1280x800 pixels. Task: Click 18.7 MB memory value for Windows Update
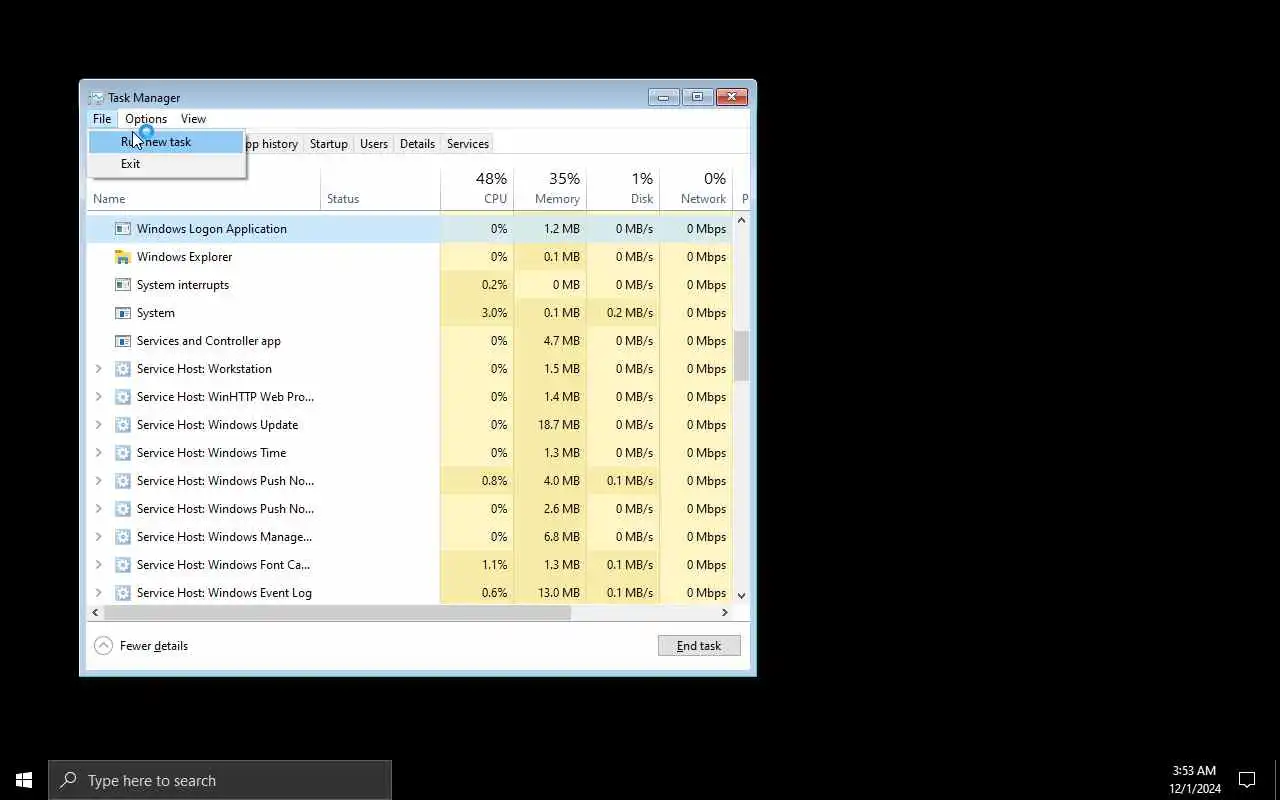[558, 425]
